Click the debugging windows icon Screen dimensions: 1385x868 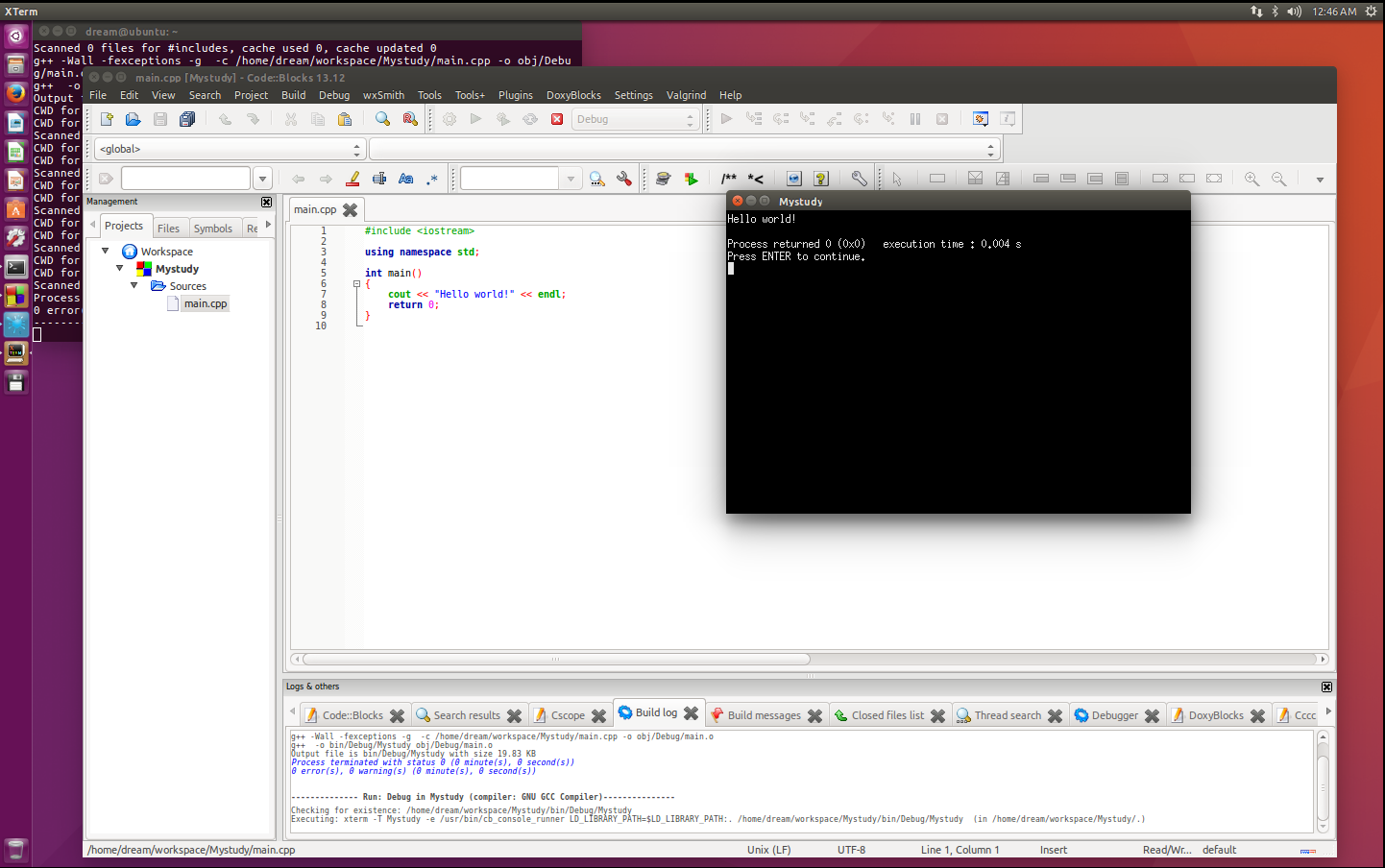[x=981, y=119]
